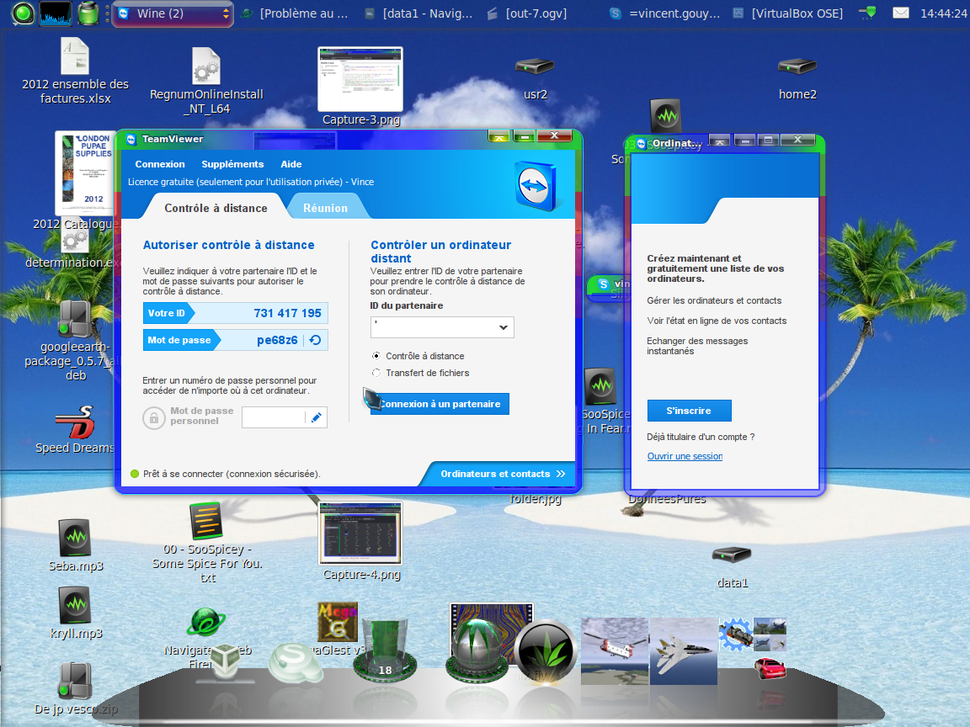Click the password value pe68z6
This screenshot has width=970, height=727.
pos(277,340)
